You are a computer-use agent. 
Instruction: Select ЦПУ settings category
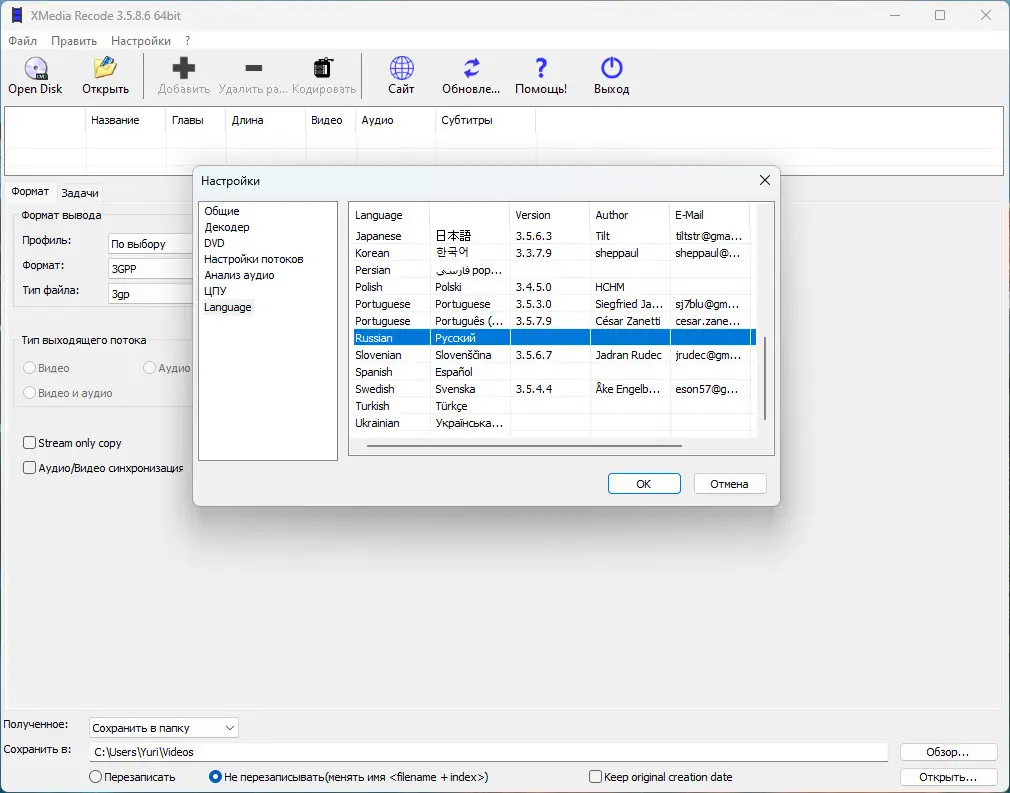click(215, 291)
